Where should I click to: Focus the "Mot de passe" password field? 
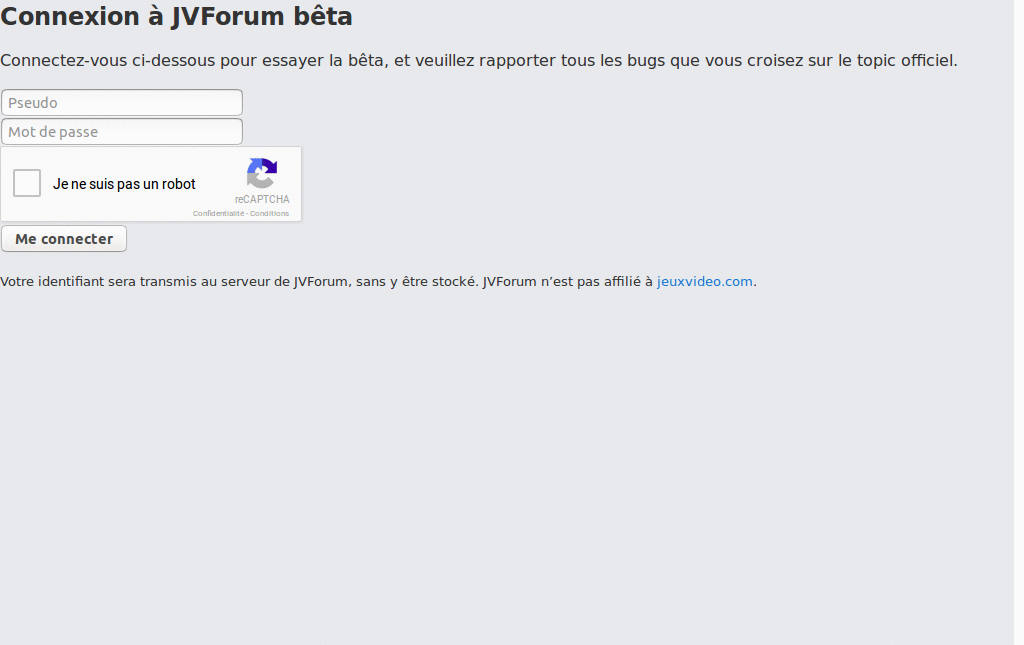coord(120,131)
